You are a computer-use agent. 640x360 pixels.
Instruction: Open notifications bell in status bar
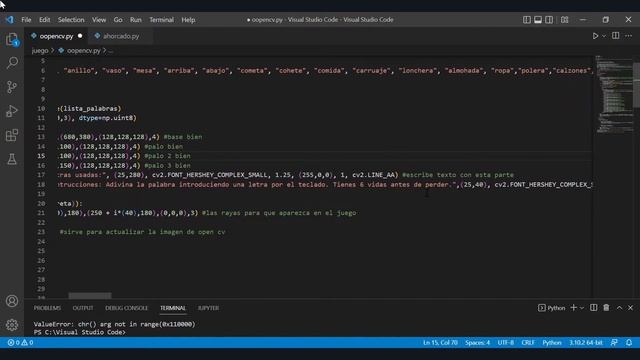629,342
